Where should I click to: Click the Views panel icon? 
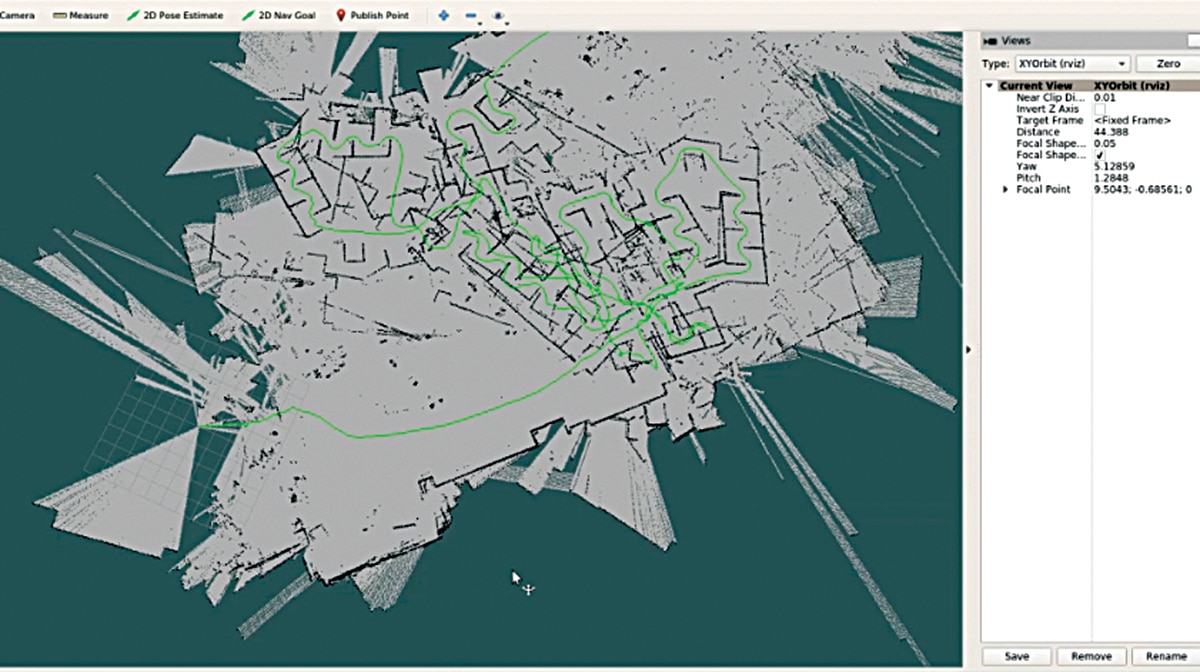click(989, 40)
